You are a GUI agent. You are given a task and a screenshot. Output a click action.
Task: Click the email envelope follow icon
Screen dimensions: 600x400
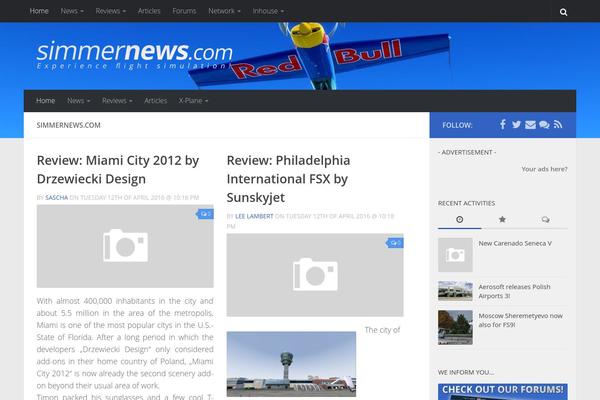point(530,125)
